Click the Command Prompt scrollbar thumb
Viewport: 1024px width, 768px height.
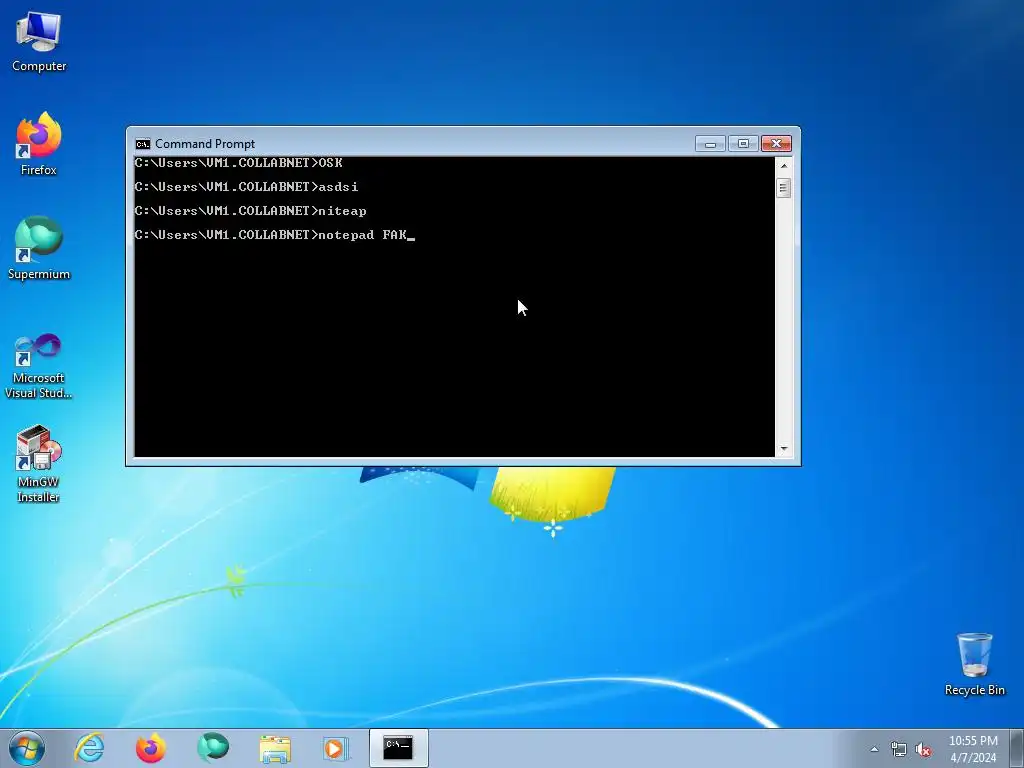point(784,188)
